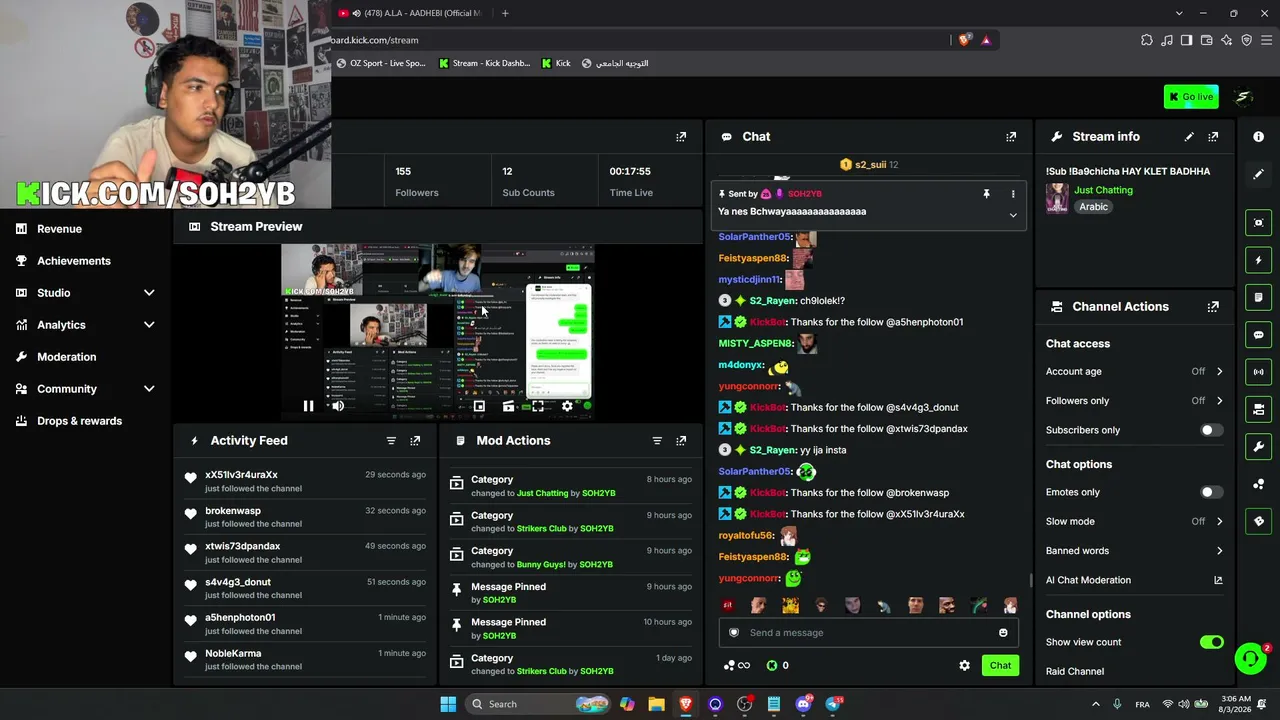Image resolution: width=1280 pixels, height=720 pixels.
Task: Open the OZ Sport bookmark
Action: [380, 63]
